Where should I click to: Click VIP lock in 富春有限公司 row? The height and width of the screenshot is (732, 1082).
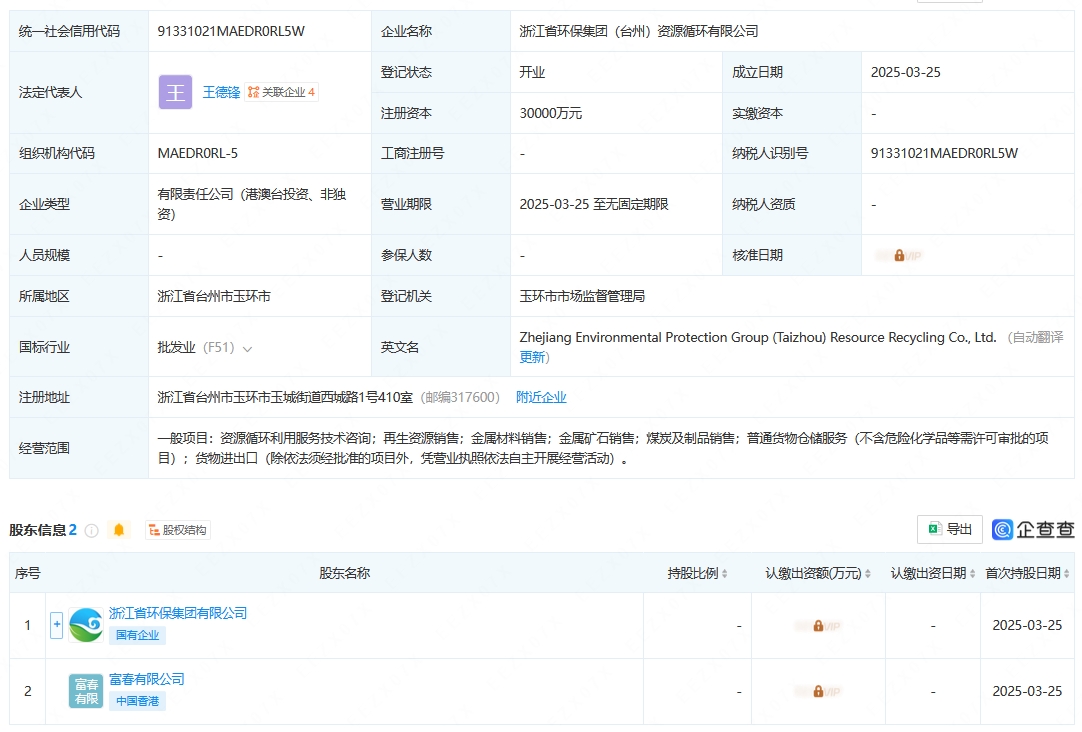(818, 692)
